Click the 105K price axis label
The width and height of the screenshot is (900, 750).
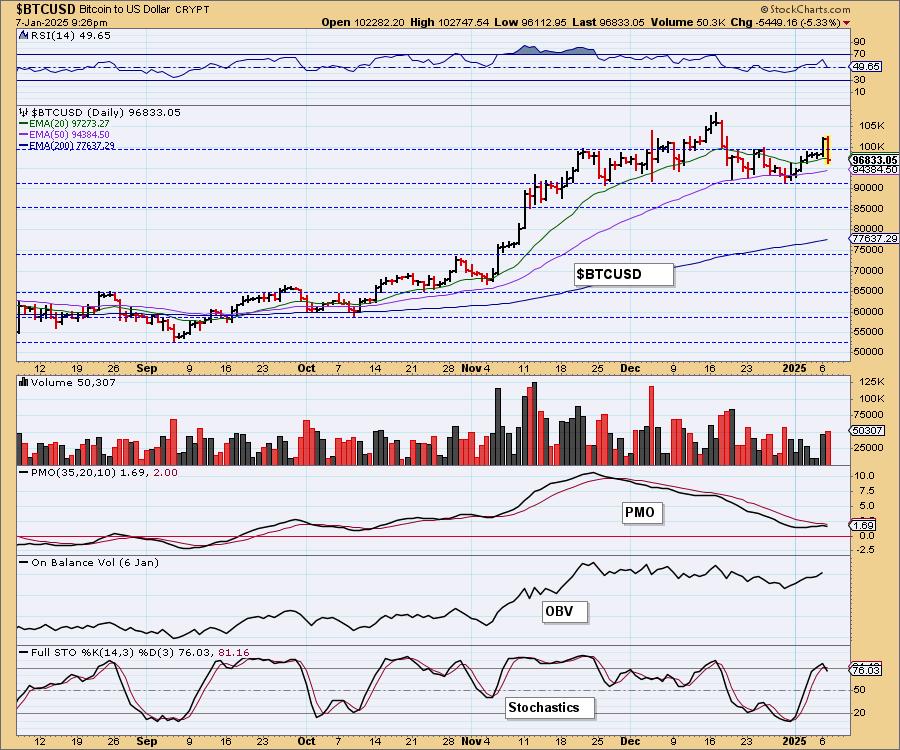tap(872, 126)
